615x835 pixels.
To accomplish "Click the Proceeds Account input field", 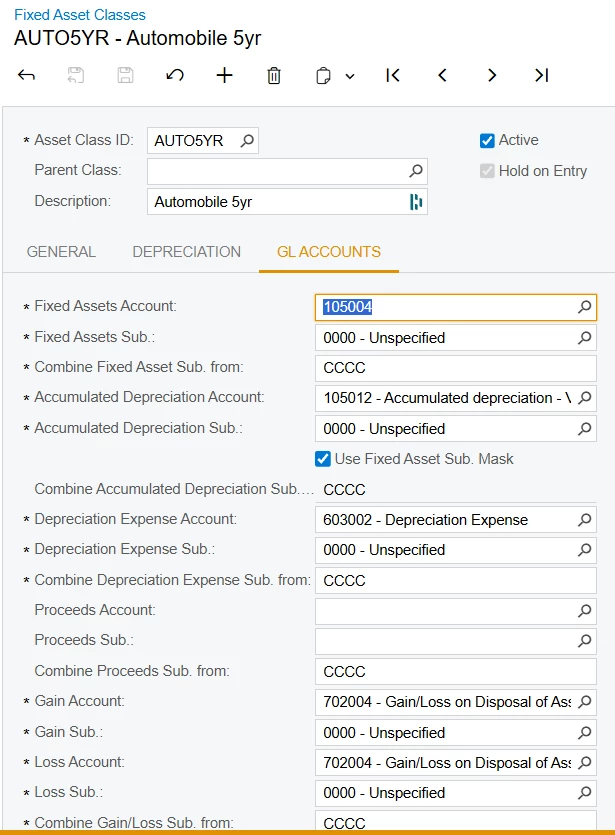I will click(x=445, y=611).
